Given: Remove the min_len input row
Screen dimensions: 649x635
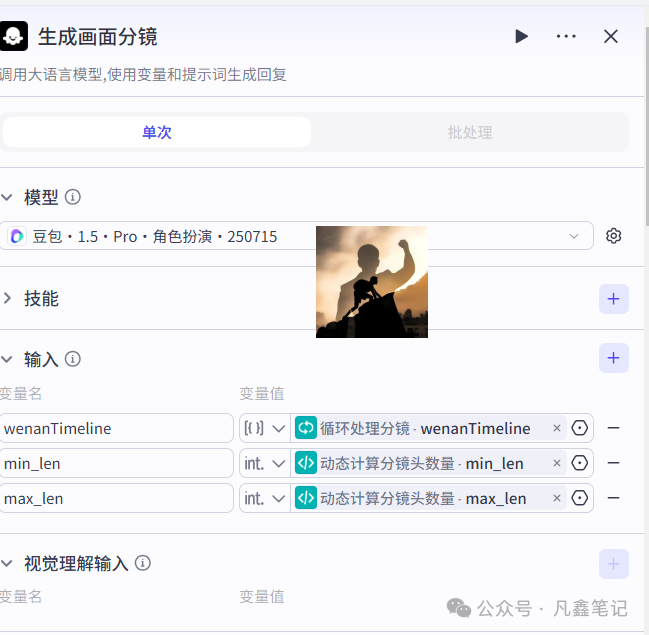Looking at the screenshot, I should coord(613,463).
